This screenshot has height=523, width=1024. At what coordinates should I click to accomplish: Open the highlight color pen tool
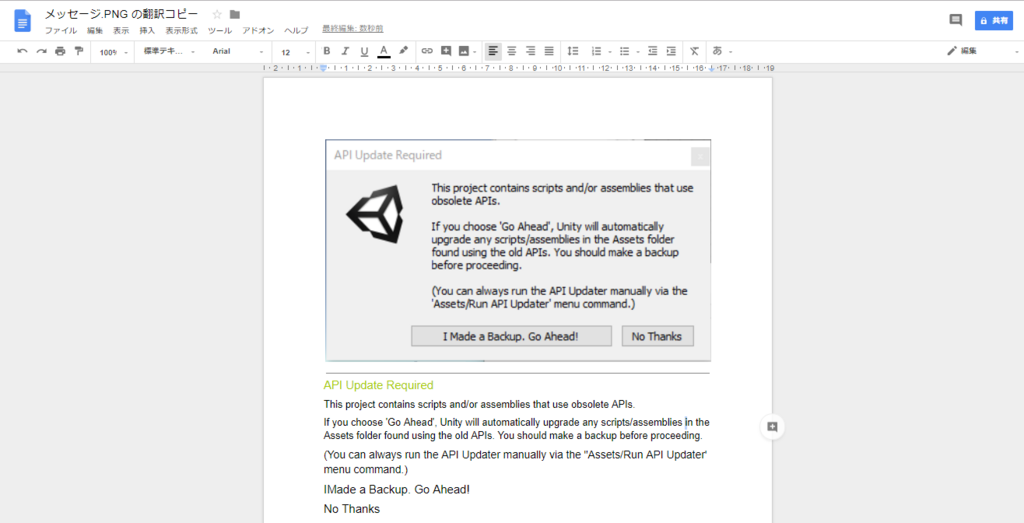click(x=404, y=51)
